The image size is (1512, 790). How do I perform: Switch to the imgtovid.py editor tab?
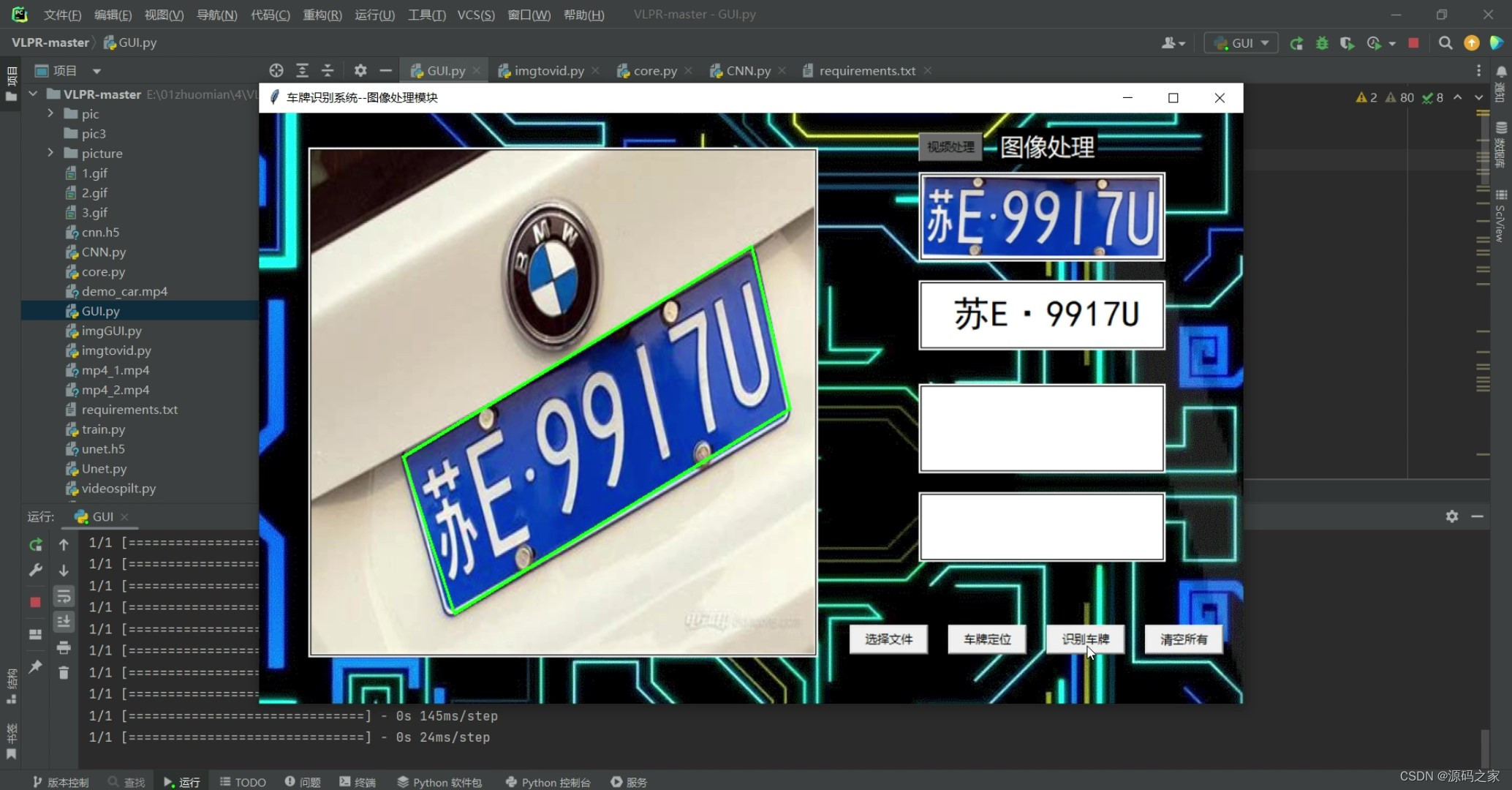coord(548,71)
